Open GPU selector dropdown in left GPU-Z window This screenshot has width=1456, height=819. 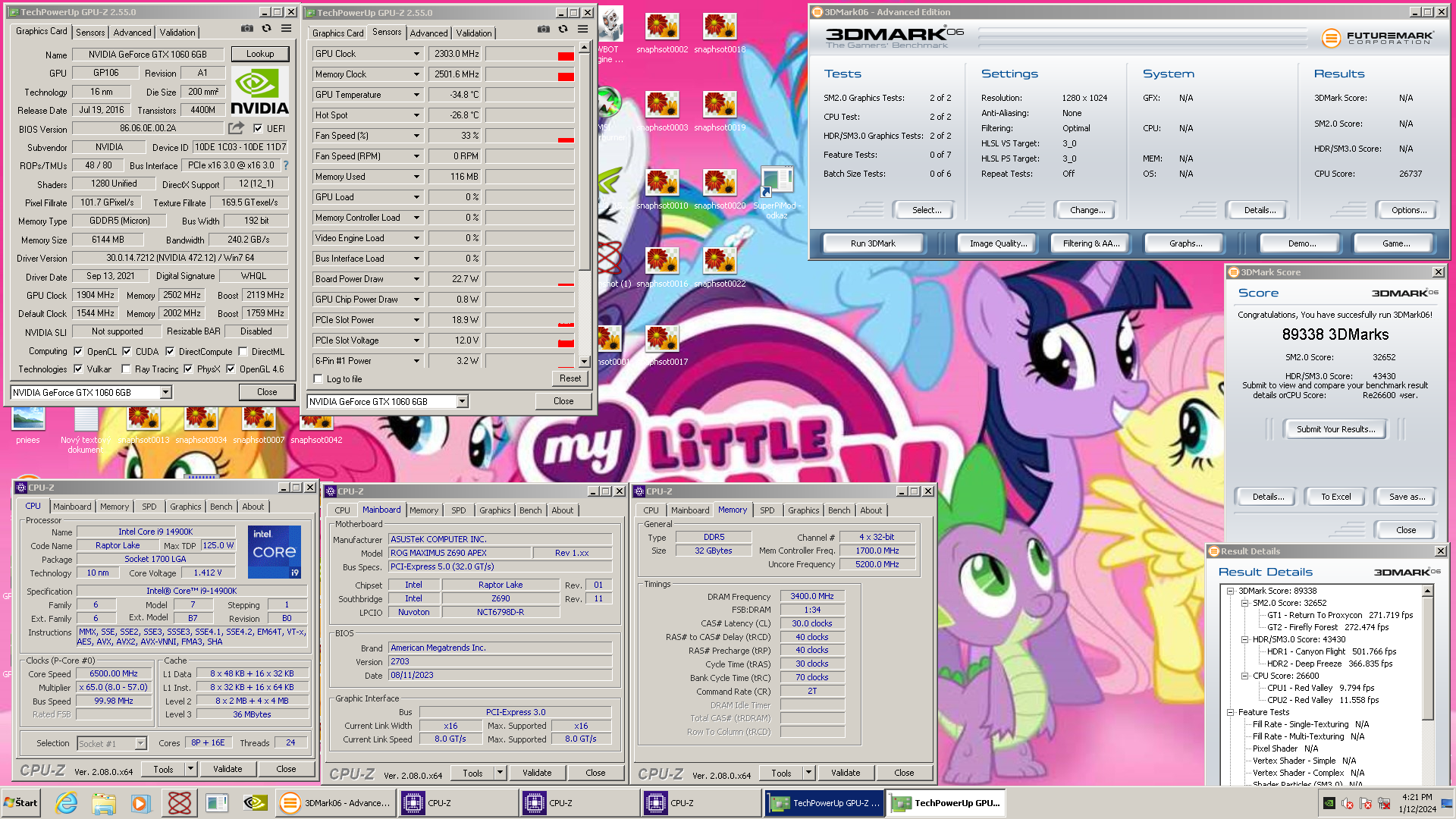point(166,392)
